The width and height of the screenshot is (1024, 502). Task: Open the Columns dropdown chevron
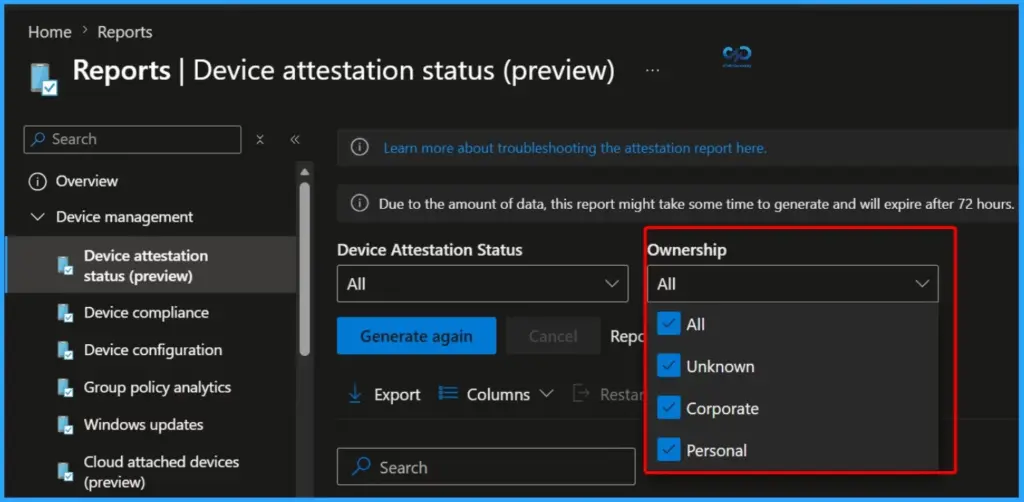(x=547, y=394)
